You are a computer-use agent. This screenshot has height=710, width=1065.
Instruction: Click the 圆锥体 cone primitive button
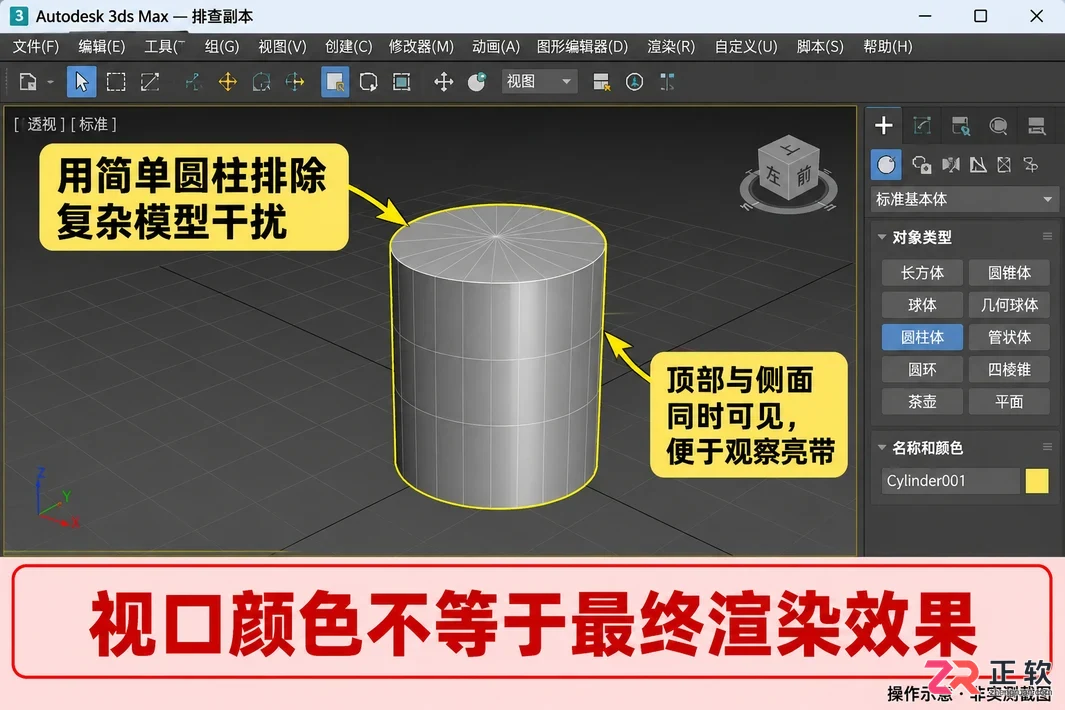(x=1009, y=272)
